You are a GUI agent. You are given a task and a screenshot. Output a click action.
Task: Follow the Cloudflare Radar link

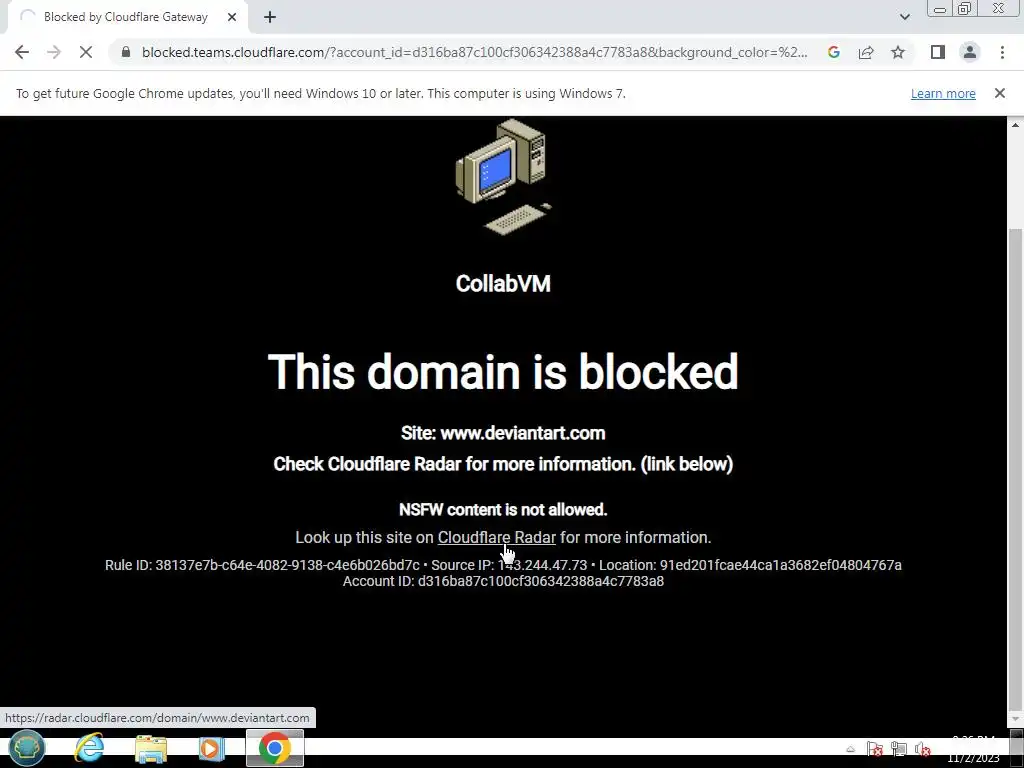(496, 537)
